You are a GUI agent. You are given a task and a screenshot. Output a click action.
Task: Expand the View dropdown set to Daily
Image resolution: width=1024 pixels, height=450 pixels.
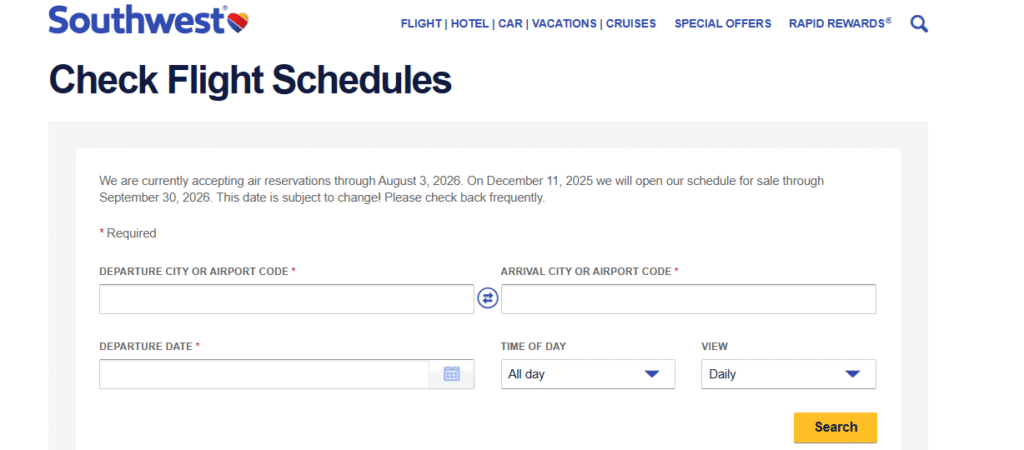788,374
